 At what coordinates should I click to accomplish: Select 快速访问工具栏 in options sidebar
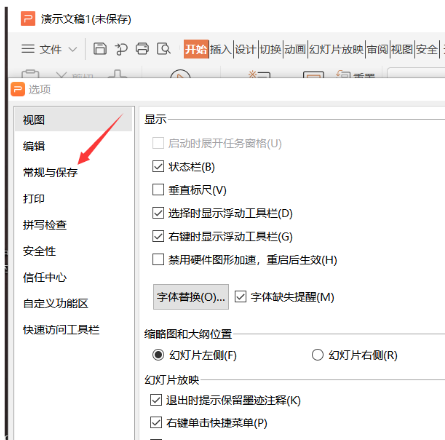pos(74,330)
